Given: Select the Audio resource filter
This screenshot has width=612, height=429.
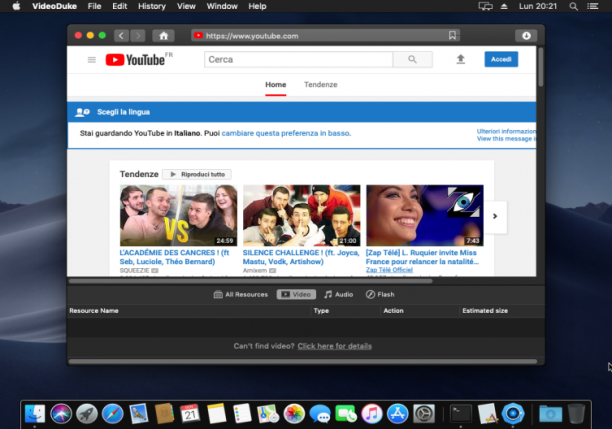Looking at the screenshot, I should coord(338,294).
